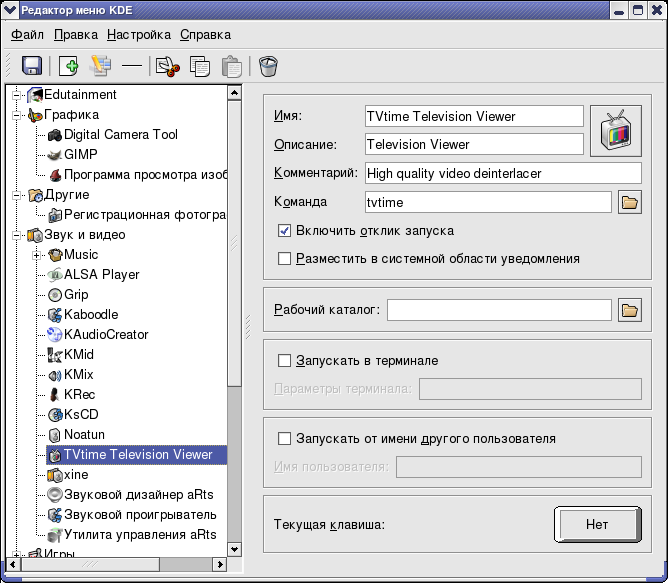Open the Справка menu
The width and height of the screenshot is (668, 583).
[x=205, y=35]
